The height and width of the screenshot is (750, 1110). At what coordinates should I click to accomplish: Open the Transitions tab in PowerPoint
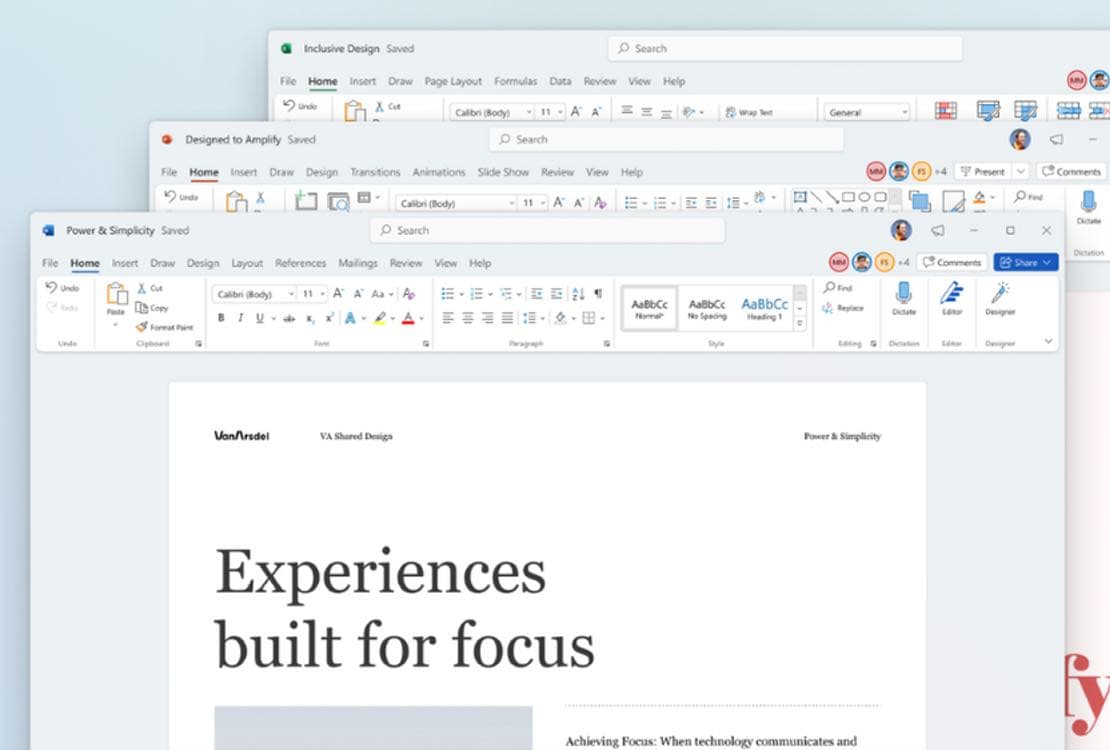pos(375,172)
